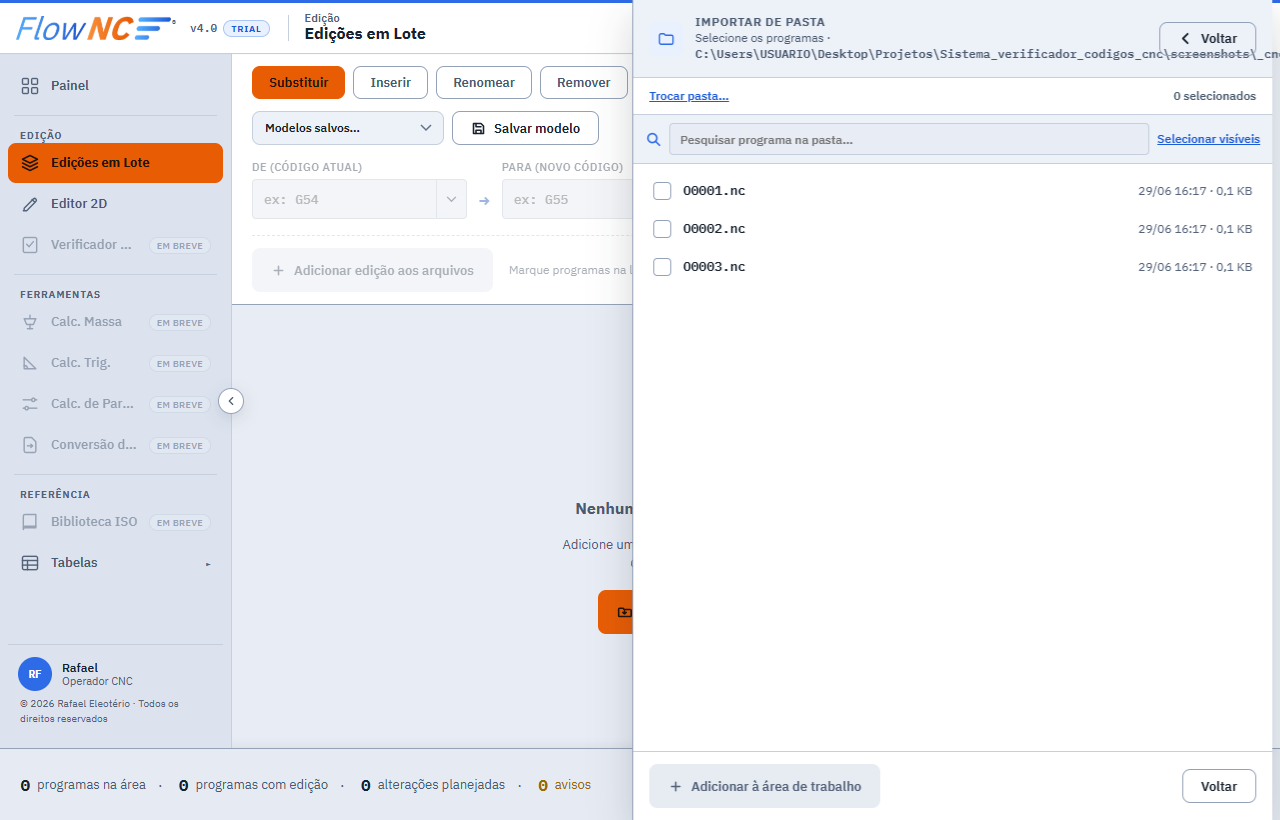Click the FlowNC logo
This screenshot has width=1280, height=820.
[x=95, y=28]
